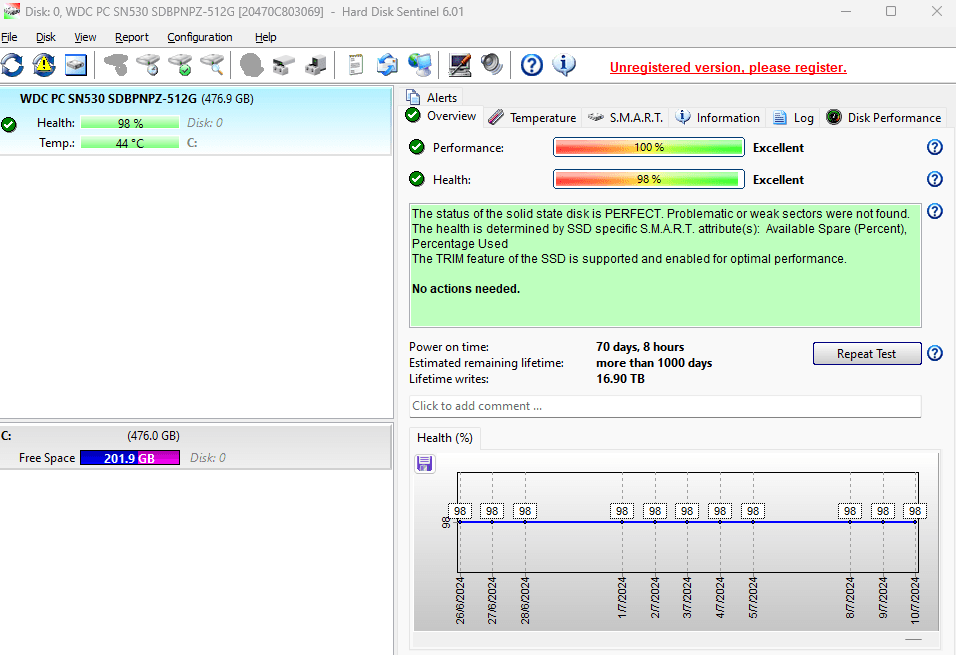
Task: Switch to the Temperature tab
Action: [x=532, y=117]
